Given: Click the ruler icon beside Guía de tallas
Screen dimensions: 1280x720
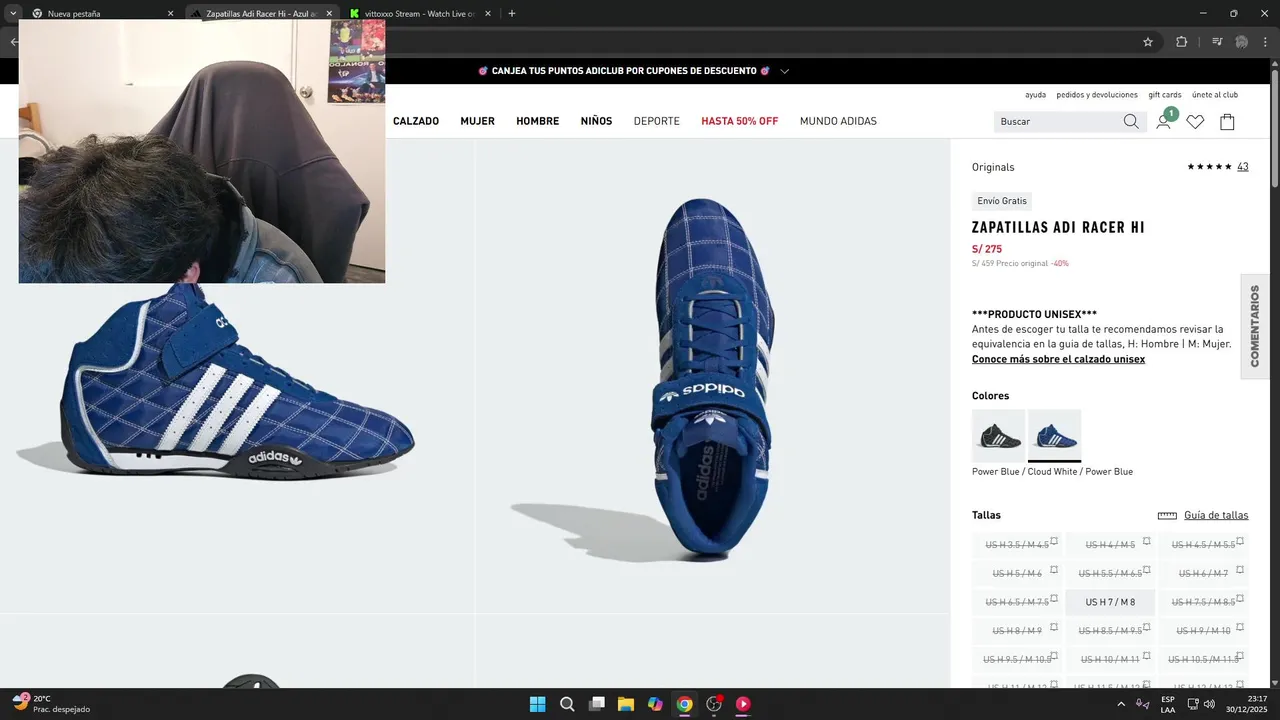Looking at the screenshot, I should (x=1167, y=516).
